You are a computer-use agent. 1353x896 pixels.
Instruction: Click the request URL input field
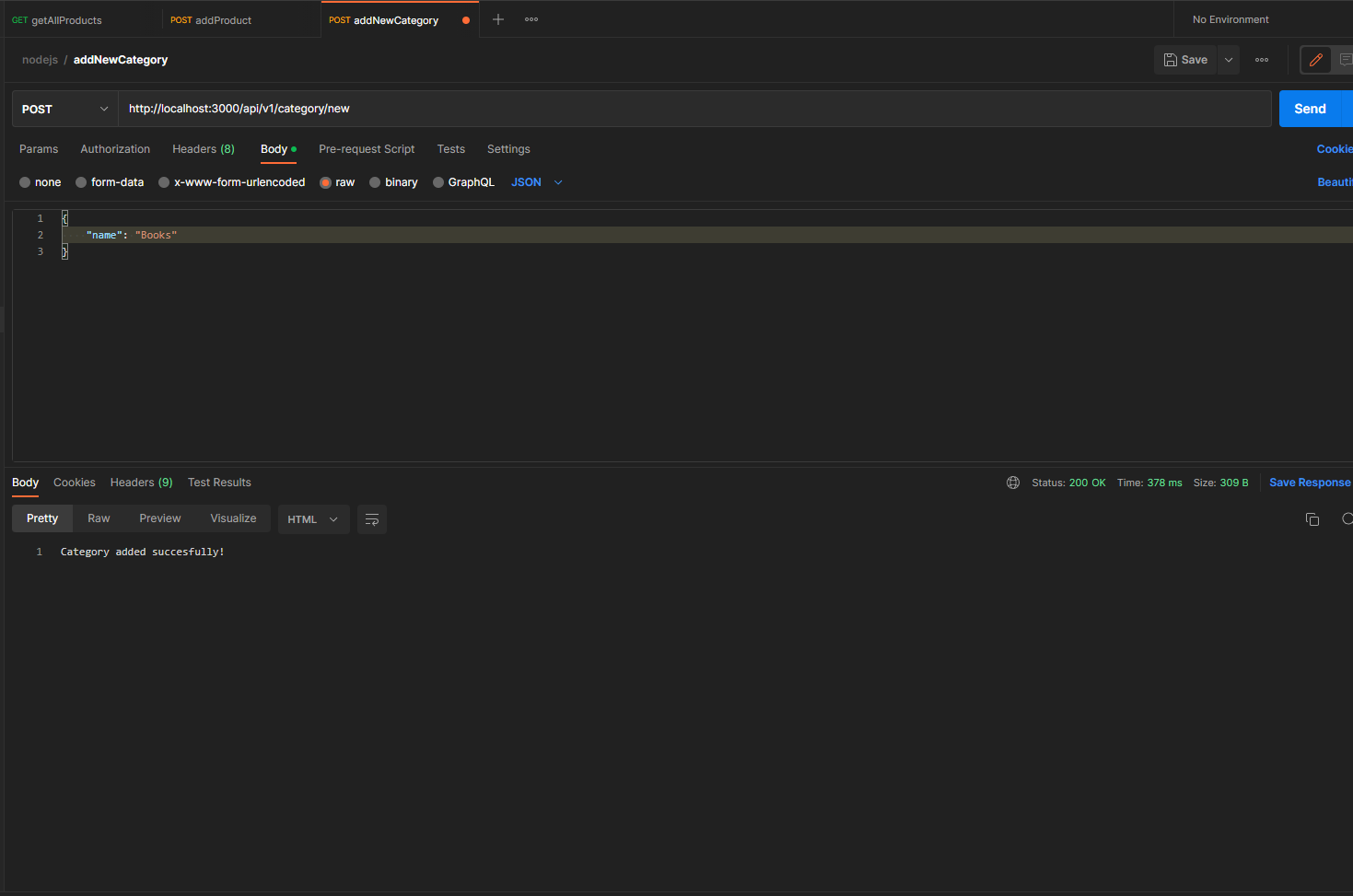553,108
